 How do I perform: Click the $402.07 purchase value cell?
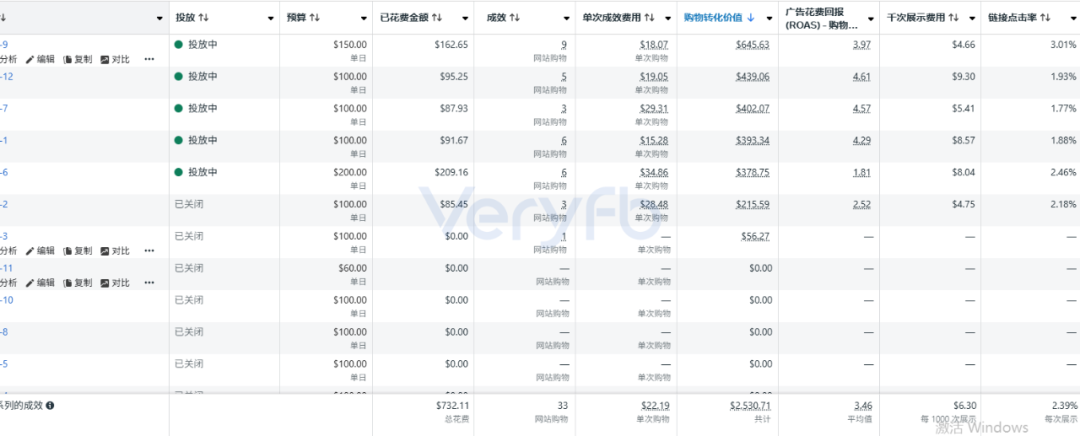[x=752, y=108]
